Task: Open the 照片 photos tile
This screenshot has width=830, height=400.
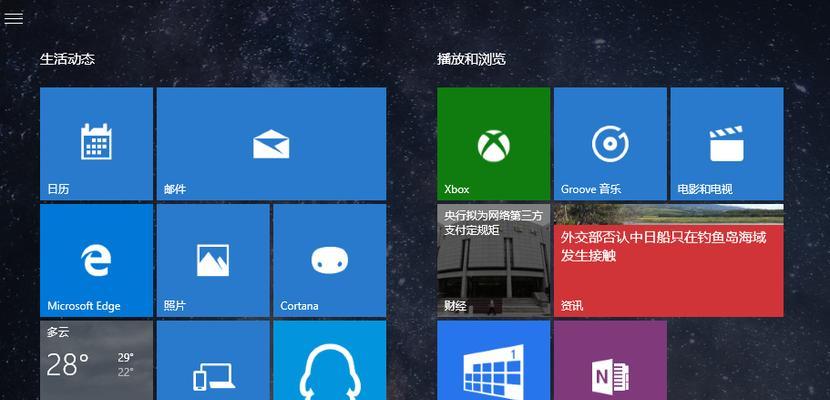Action: point(213,260)
